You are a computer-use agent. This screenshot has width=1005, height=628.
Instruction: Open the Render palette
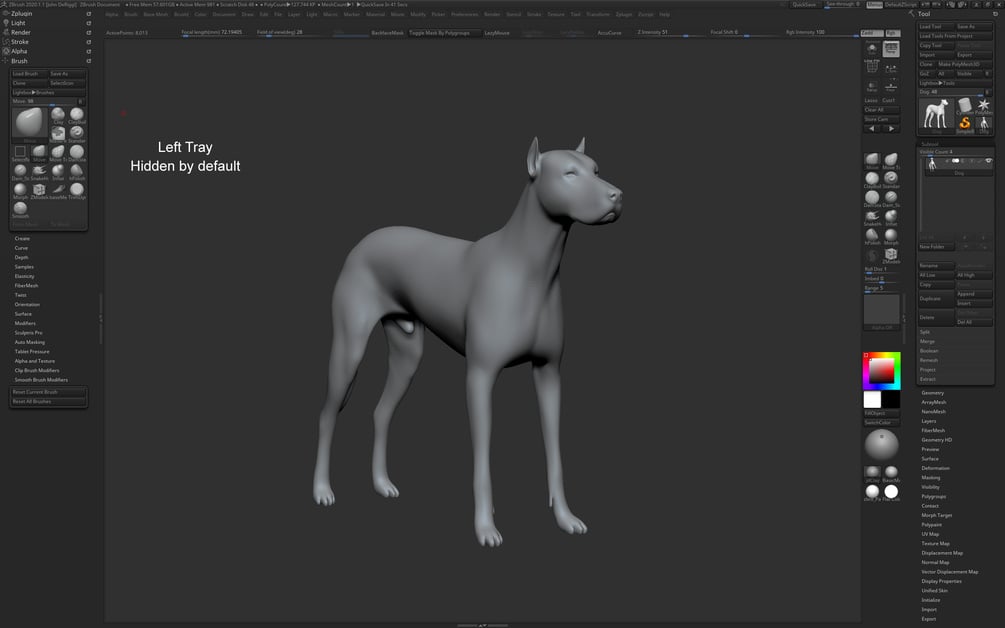click(x=21, y=33)
